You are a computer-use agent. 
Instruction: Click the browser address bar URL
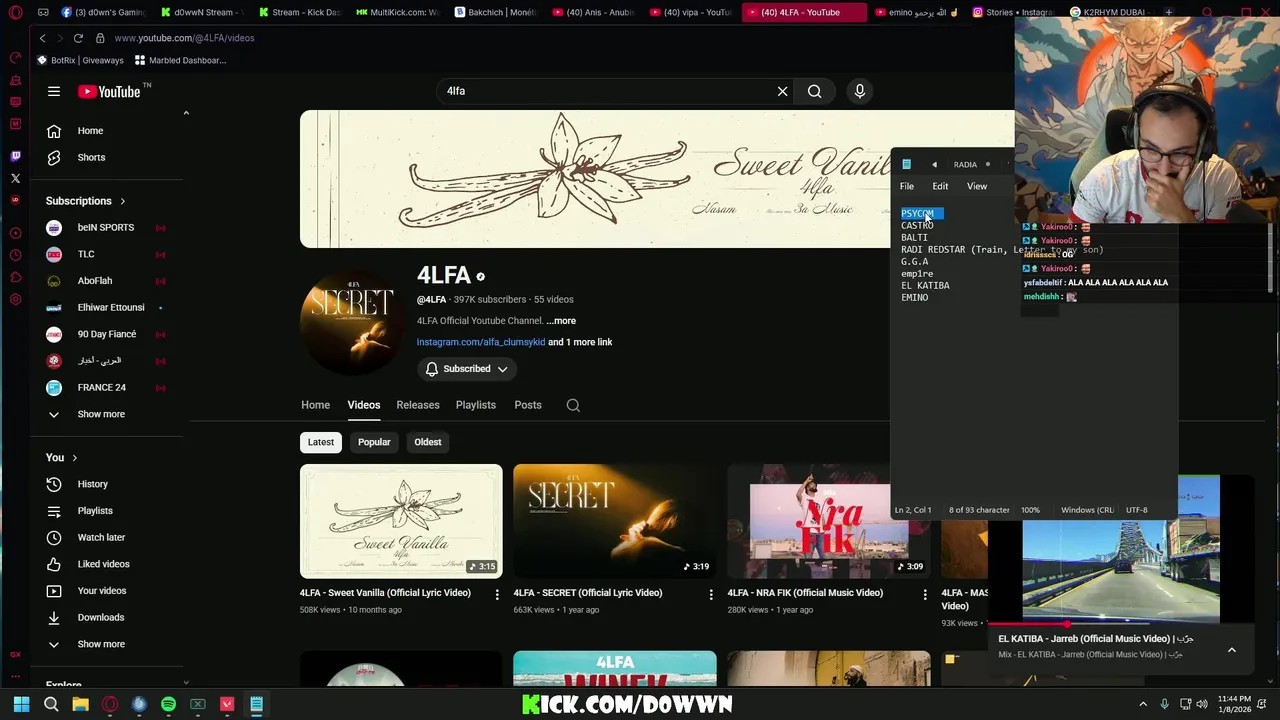pos(184,38)
